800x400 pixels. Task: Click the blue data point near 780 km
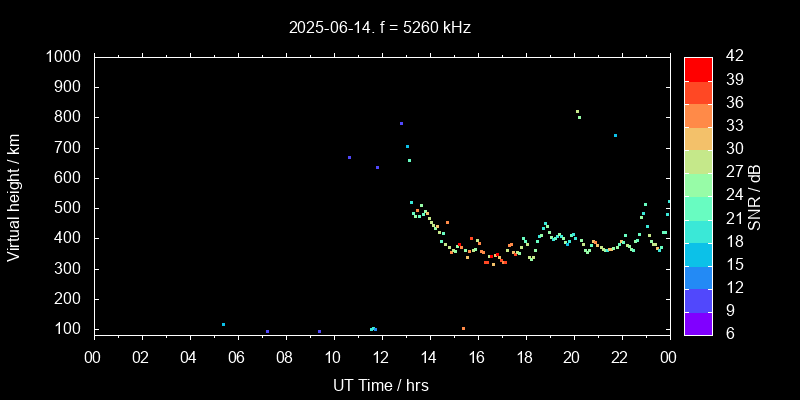pos(401,124)
